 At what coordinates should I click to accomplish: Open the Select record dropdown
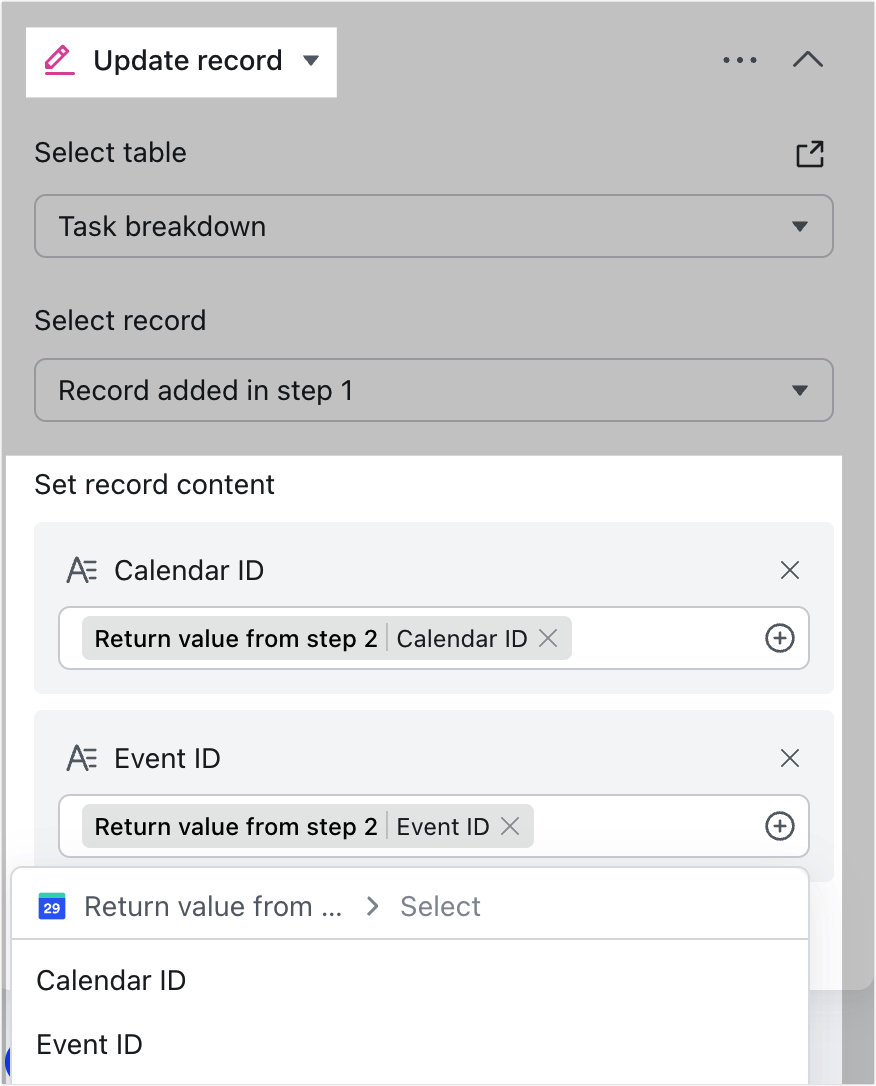click(x=434, y=390)
